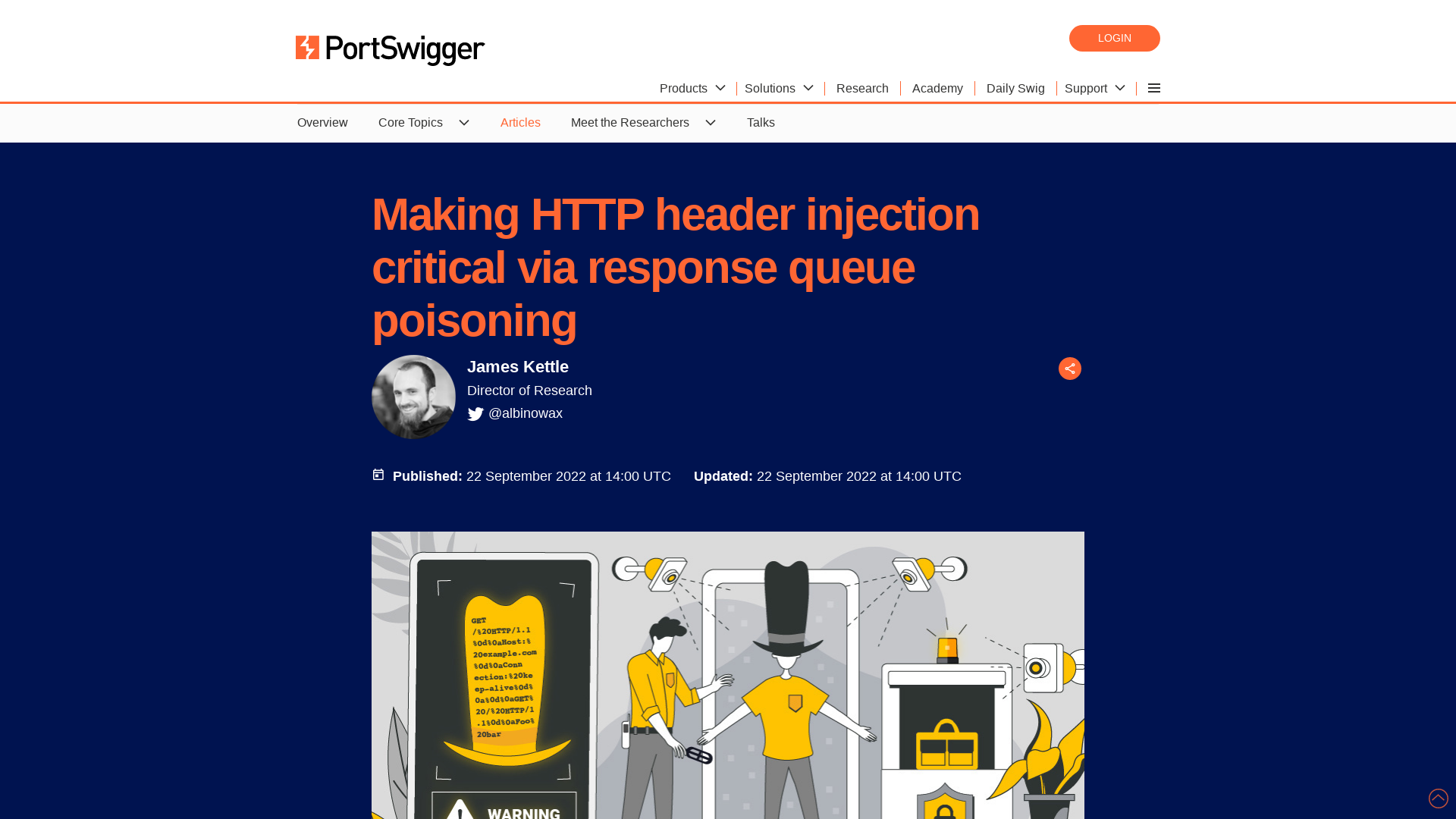
Task: Click the calendar/date icon near published date
Action: (x=378, y=474)
